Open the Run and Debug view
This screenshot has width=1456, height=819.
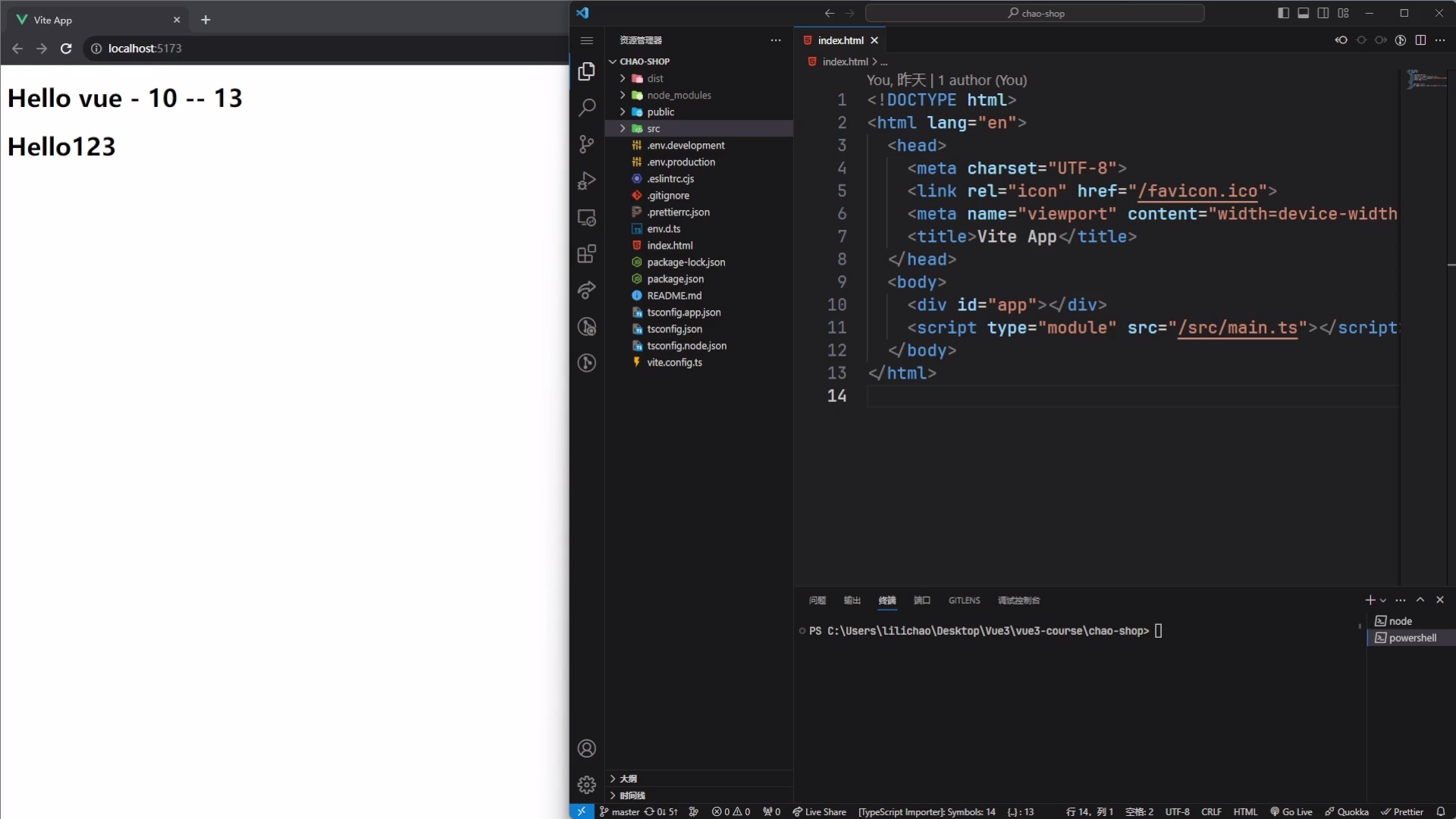[586, 180]
